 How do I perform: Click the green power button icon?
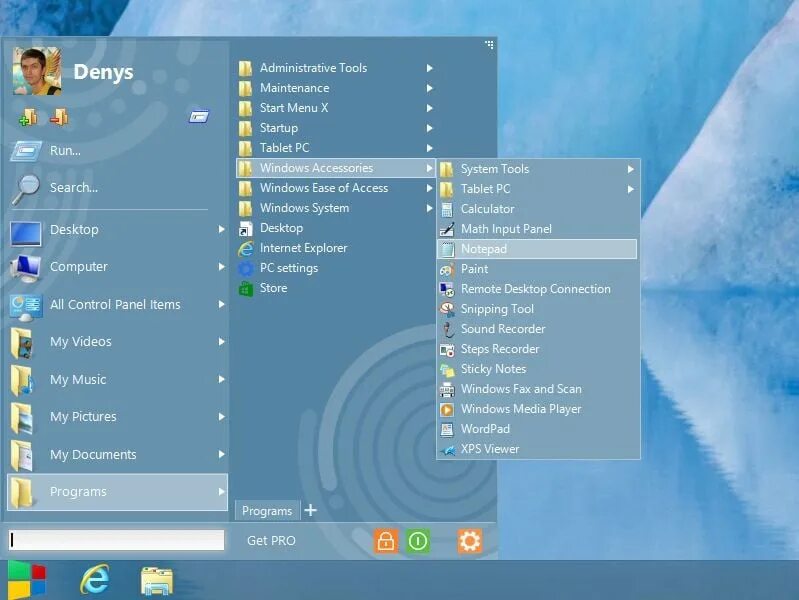click(418, 541)
